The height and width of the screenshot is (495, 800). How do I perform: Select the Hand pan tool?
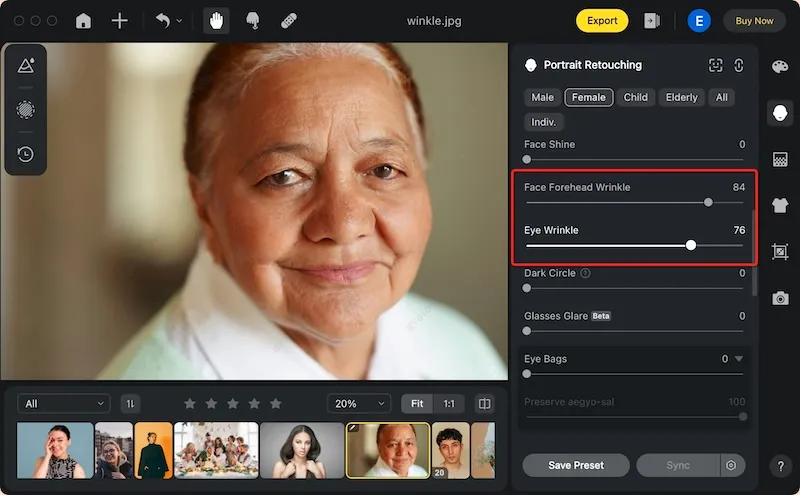[214, 20]
